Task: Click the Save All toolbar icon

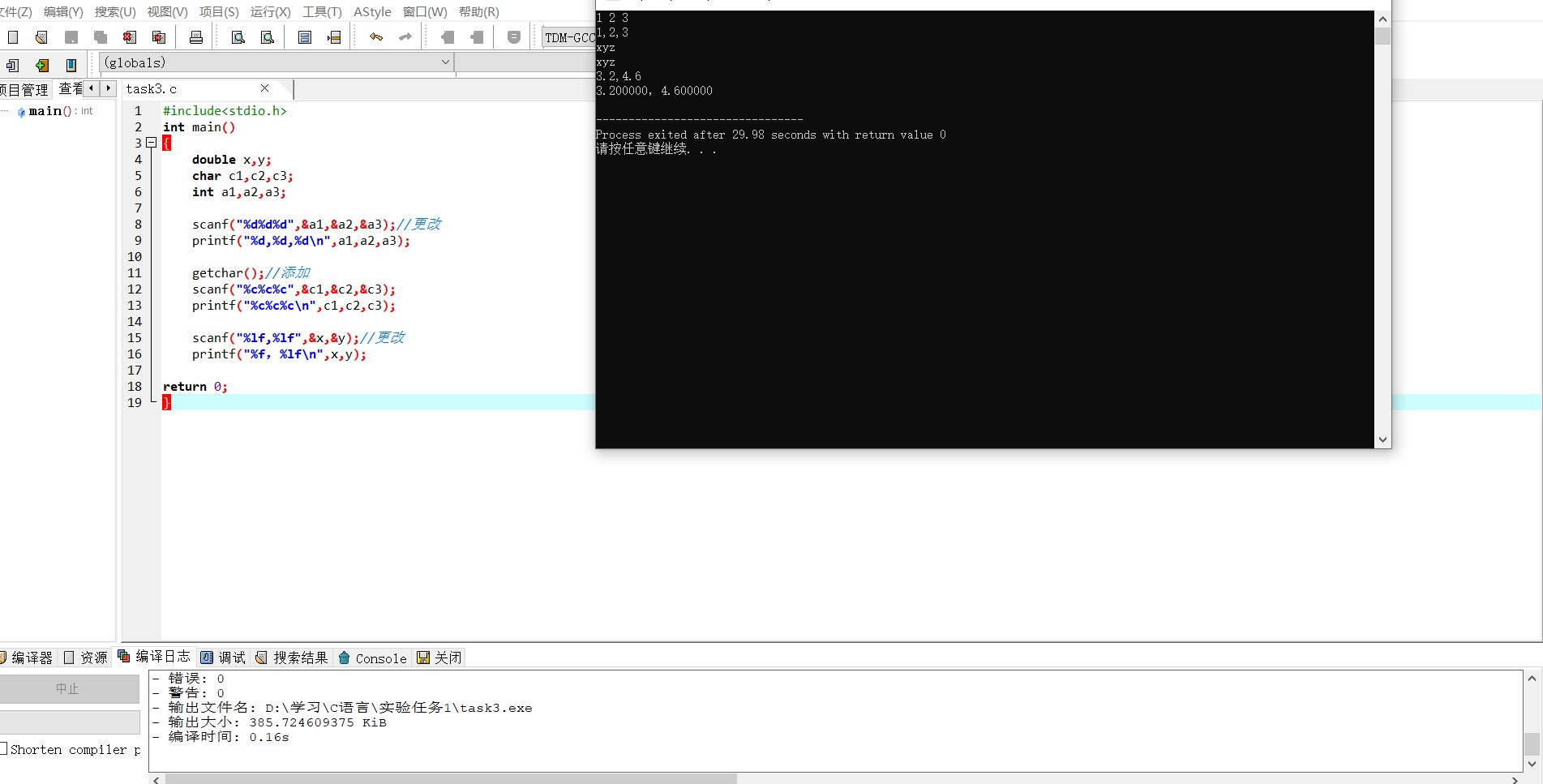Action: coord(101,37)
